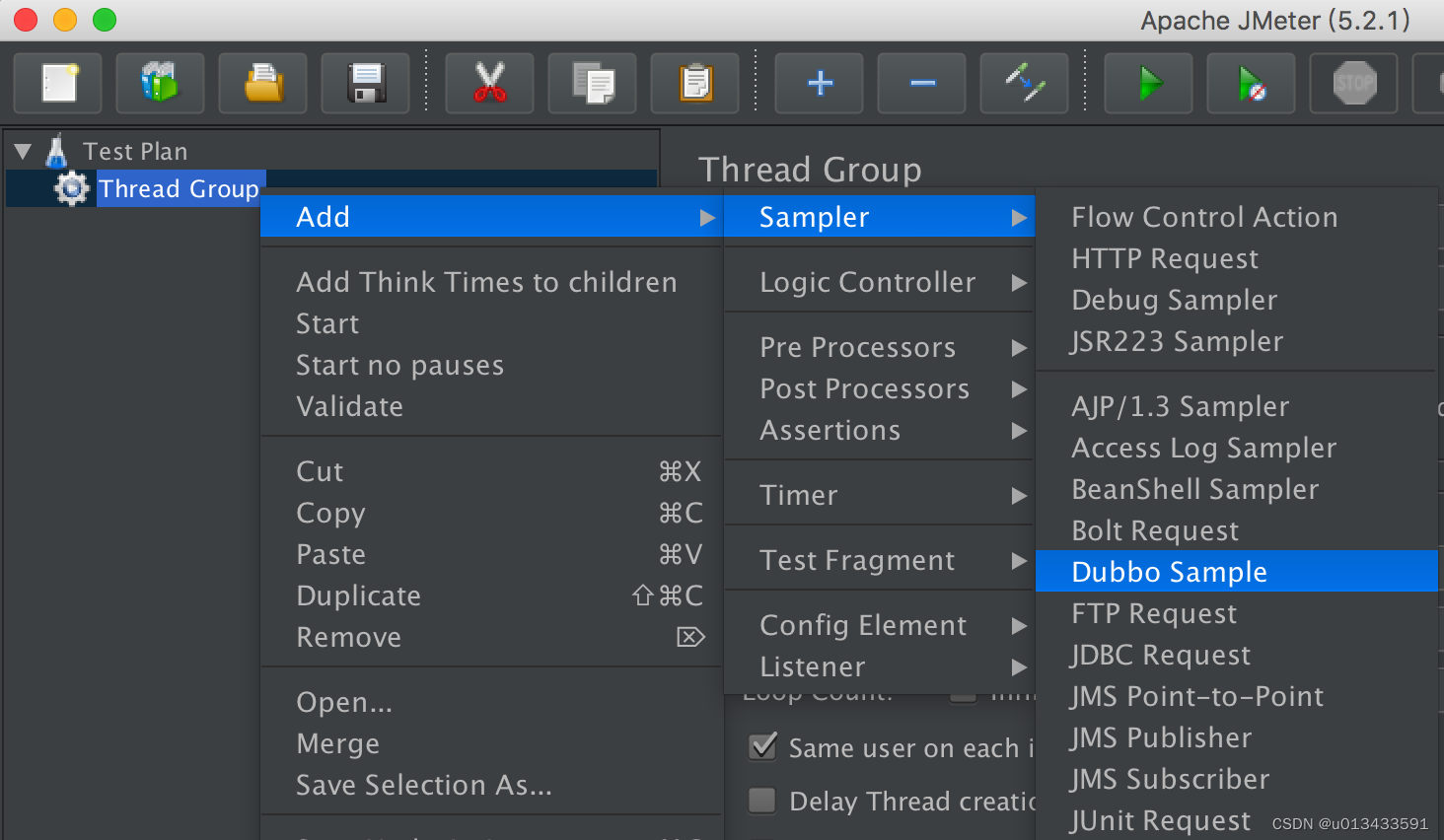Select FTP Request sampler
Viewport: 1444px width, 840px height.
tap(1237, 613)
